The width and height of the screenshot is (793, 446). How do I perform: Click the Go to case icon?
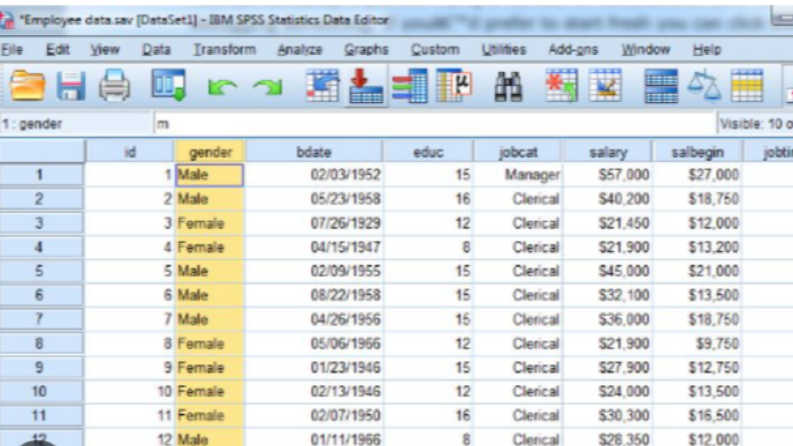pos(323,85)
